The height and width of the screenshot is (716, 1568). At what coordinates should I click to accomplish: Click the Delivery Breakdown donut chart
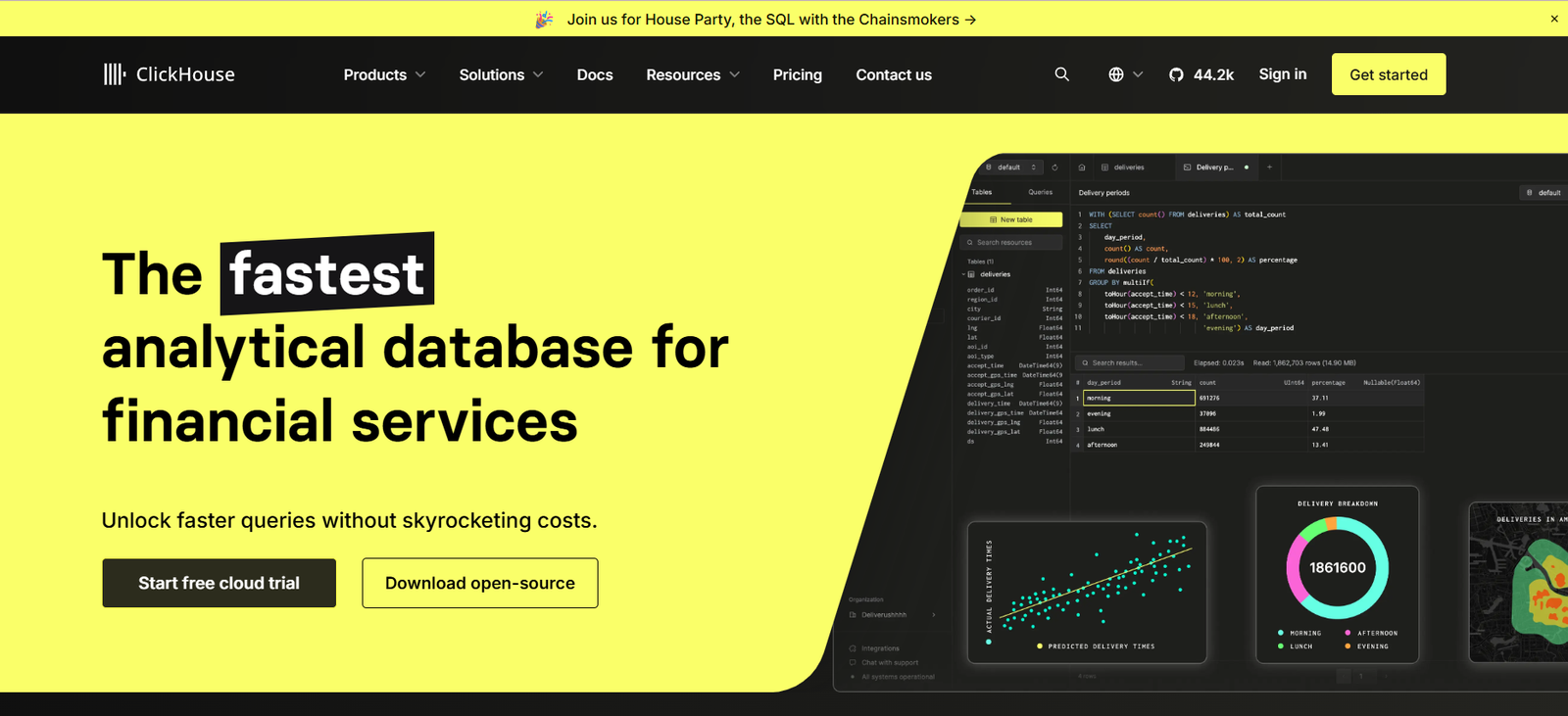click(x=1337, y=568)
